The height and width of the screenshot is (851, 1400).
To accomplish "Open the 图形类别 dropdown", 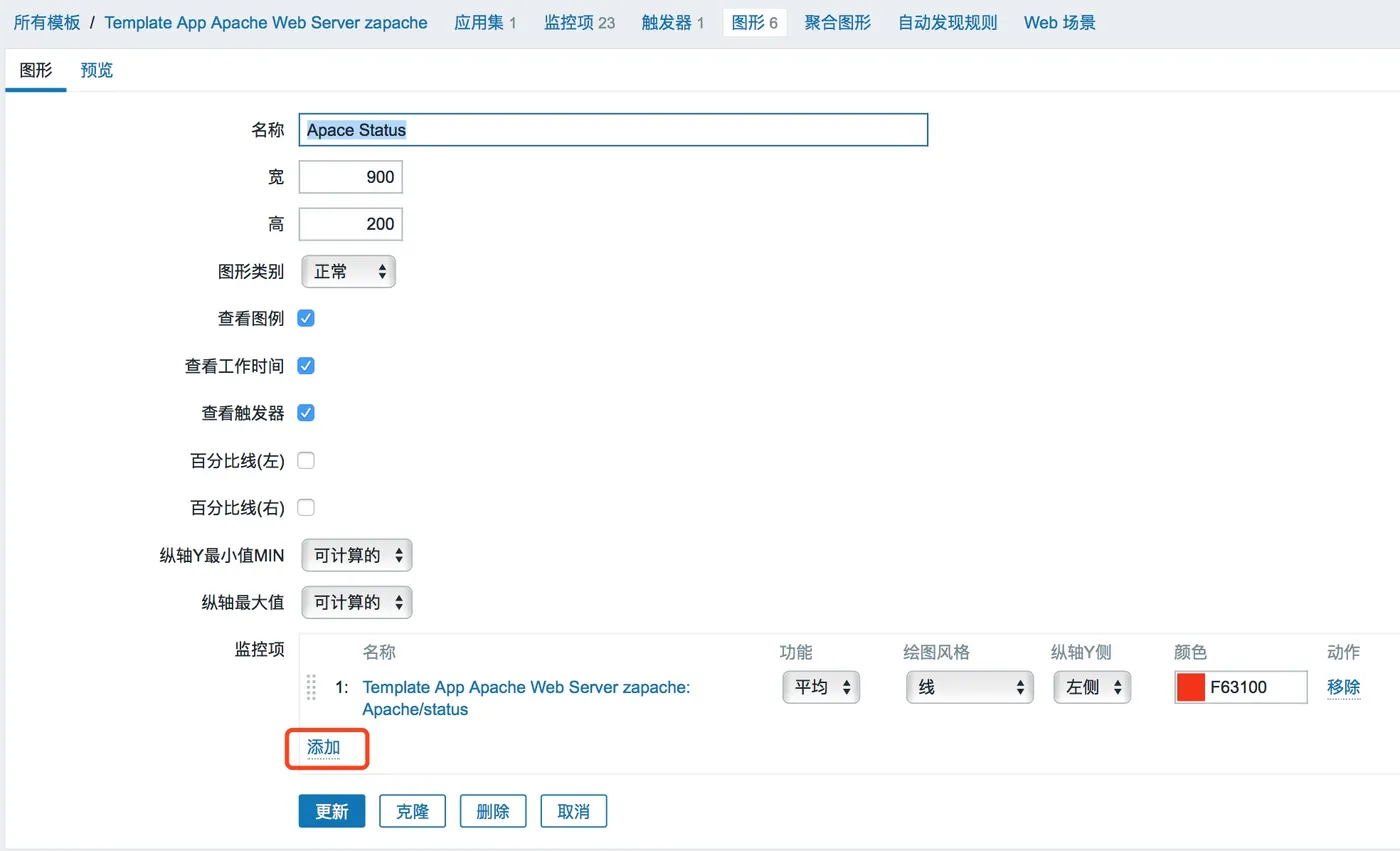I will pos(348,271).
